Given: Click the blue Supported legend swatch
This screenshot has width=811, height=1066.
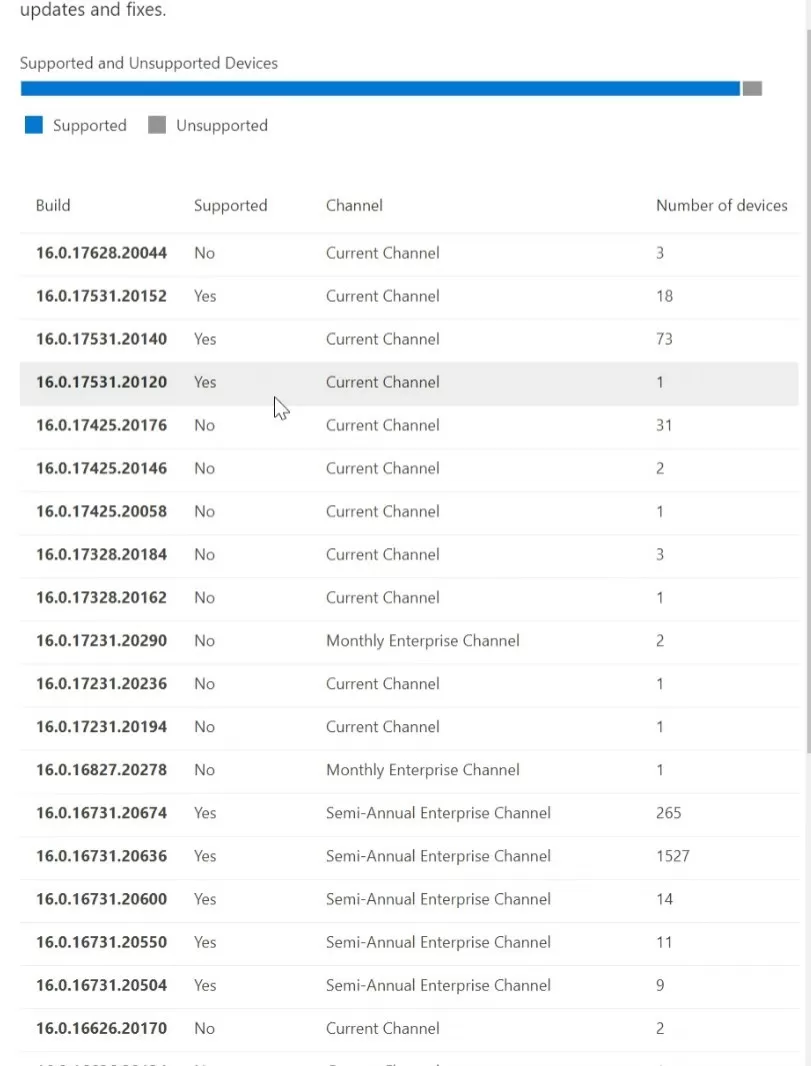Looking at the screenshot, I should point(33,125).
